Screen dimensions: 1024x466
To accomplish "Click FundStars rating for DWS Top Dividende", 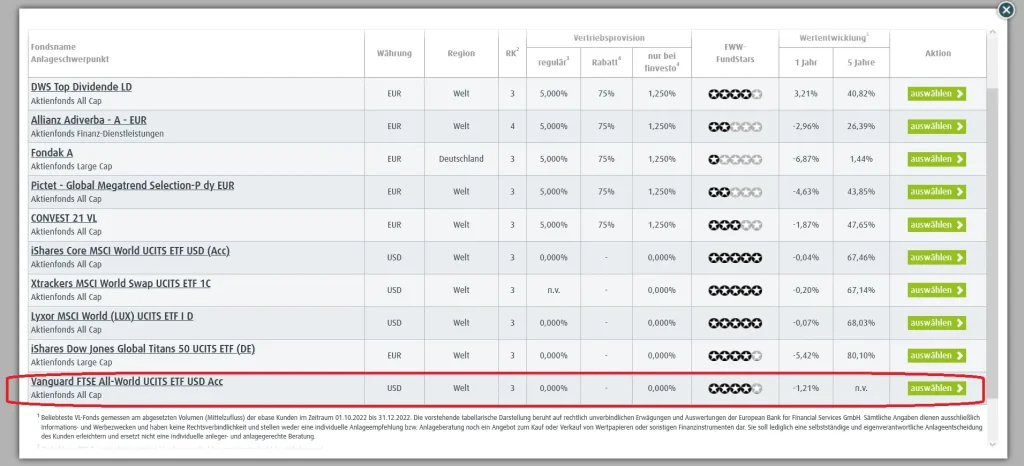I will (735, 94).
